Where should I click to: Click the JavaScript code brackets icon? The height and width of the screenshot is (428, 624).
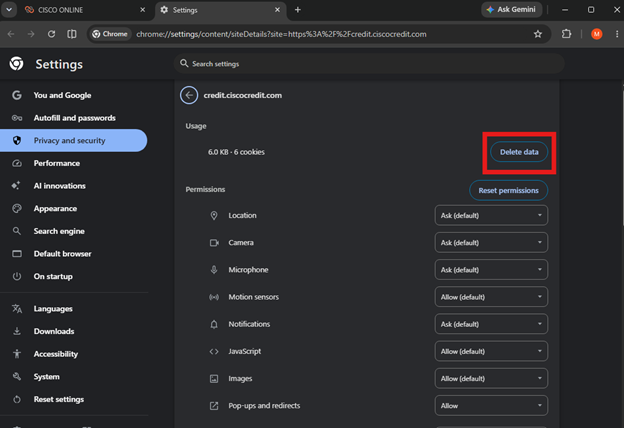pyautogui.click(x=214, y=352)
